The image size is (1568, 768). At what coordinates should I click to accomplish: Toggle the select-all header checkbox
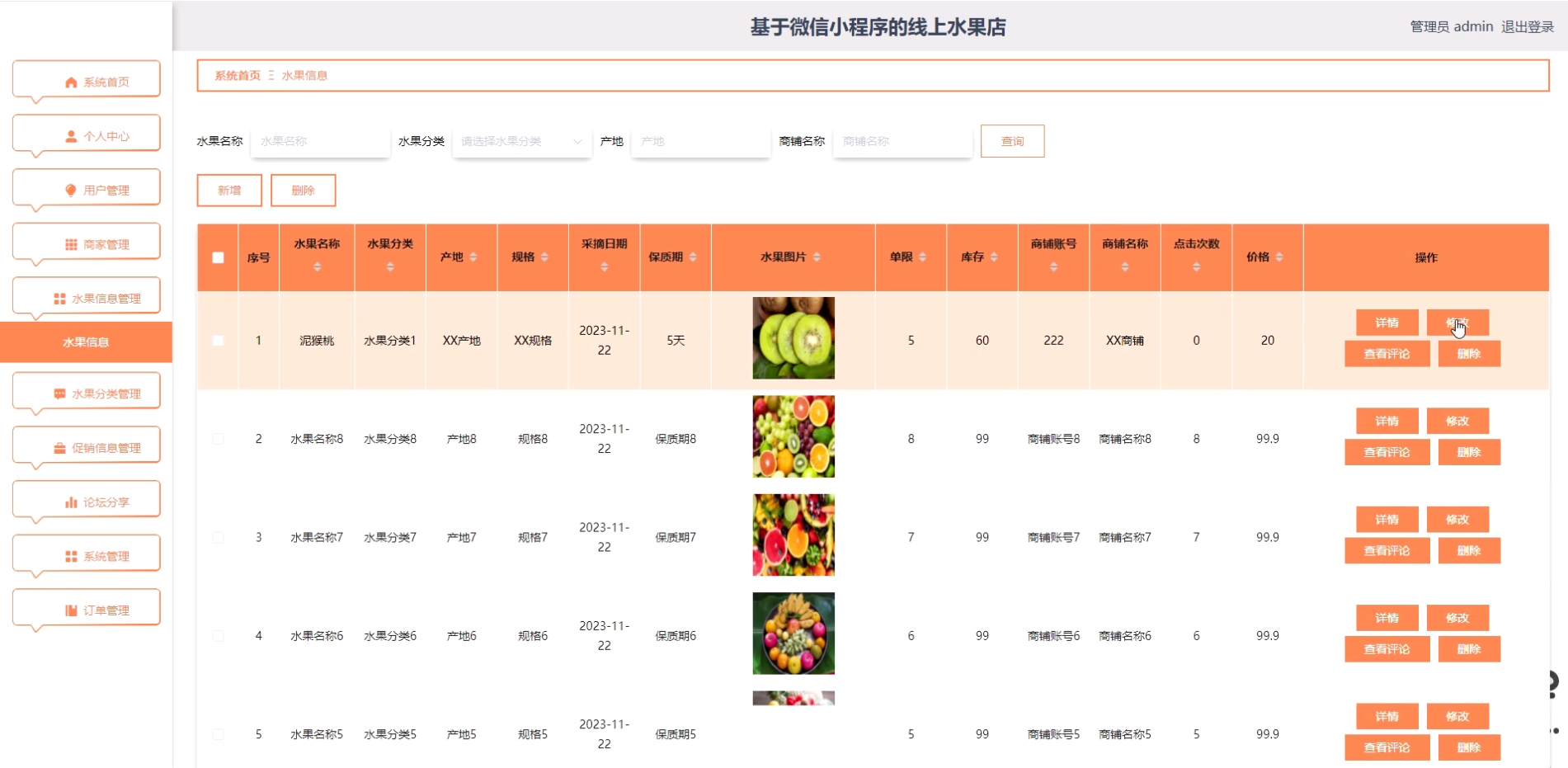(218, 257)
